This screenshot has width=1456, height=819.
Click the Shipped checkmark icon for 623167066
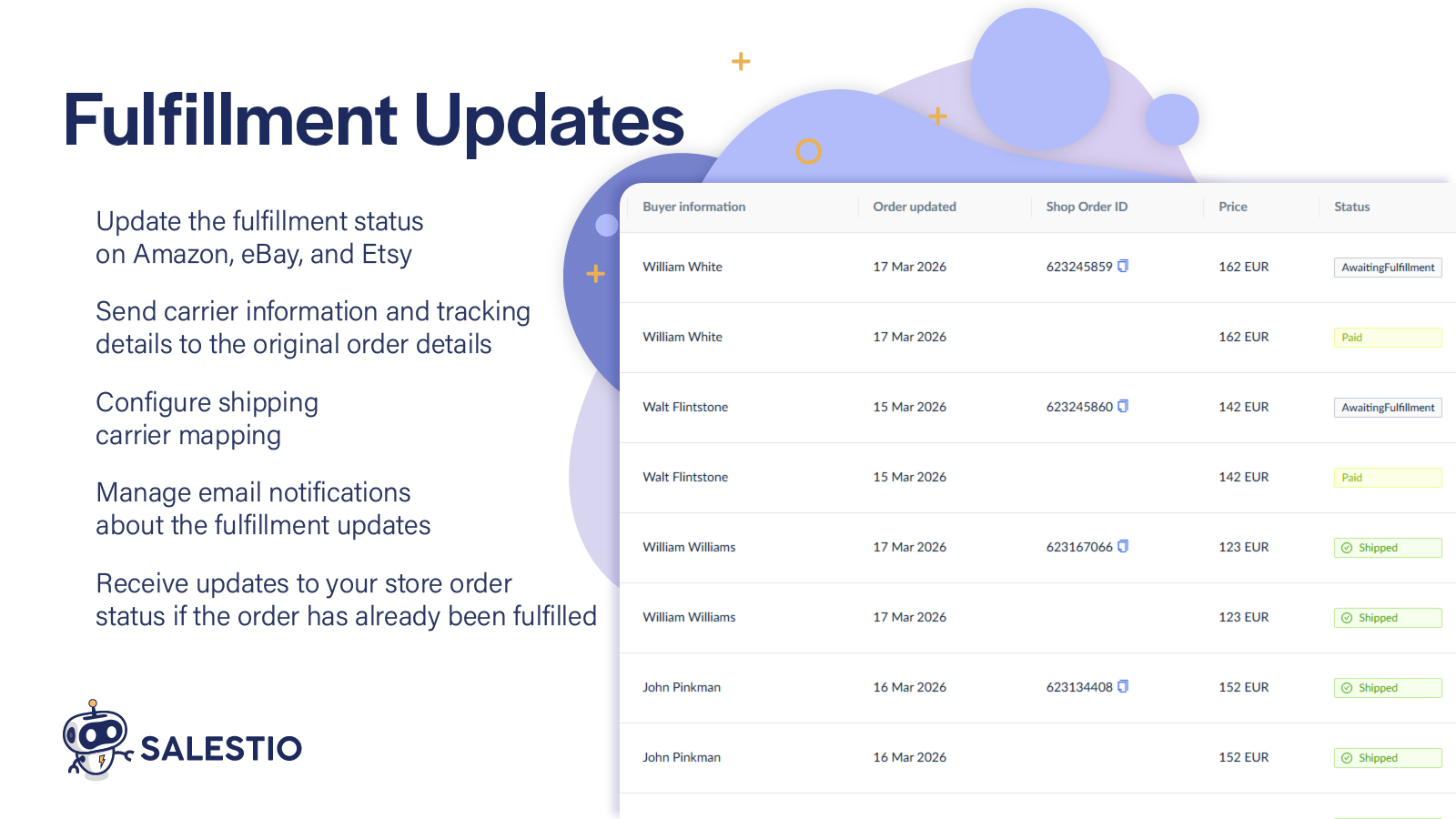click(x=1347, y=548)
